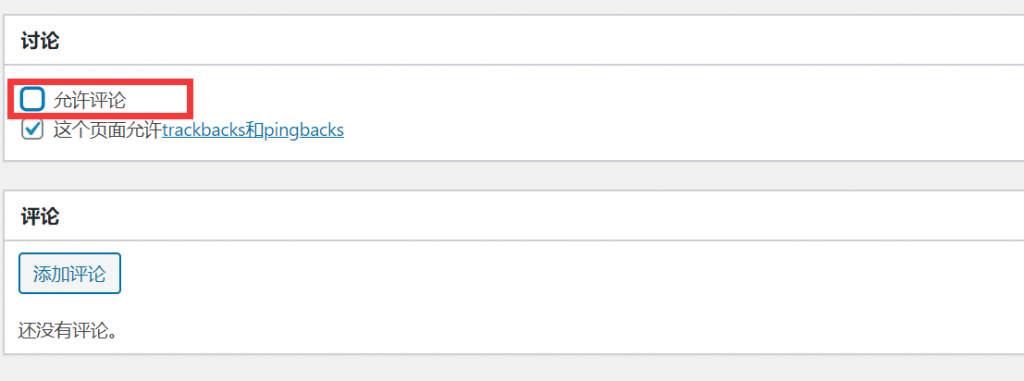The height and width of the screenshot is (381, 1024).
Task: Click the 允许评论 label text
Action: [89, 100]
